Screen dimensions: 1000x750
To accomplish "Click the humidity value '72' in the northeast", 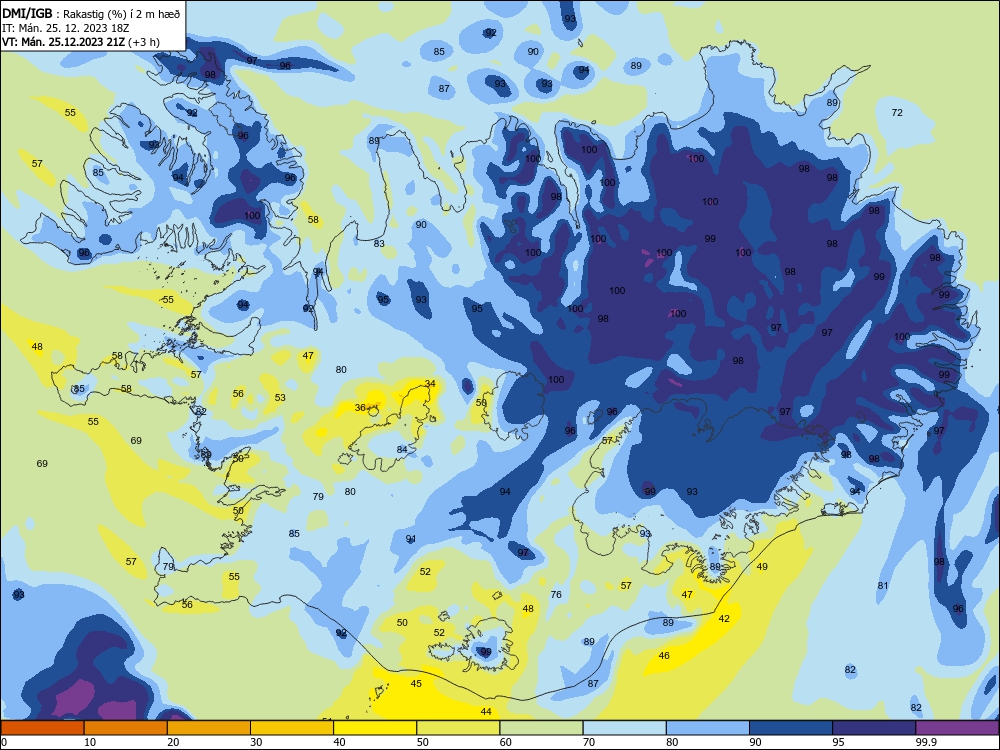I will [897, 112].
